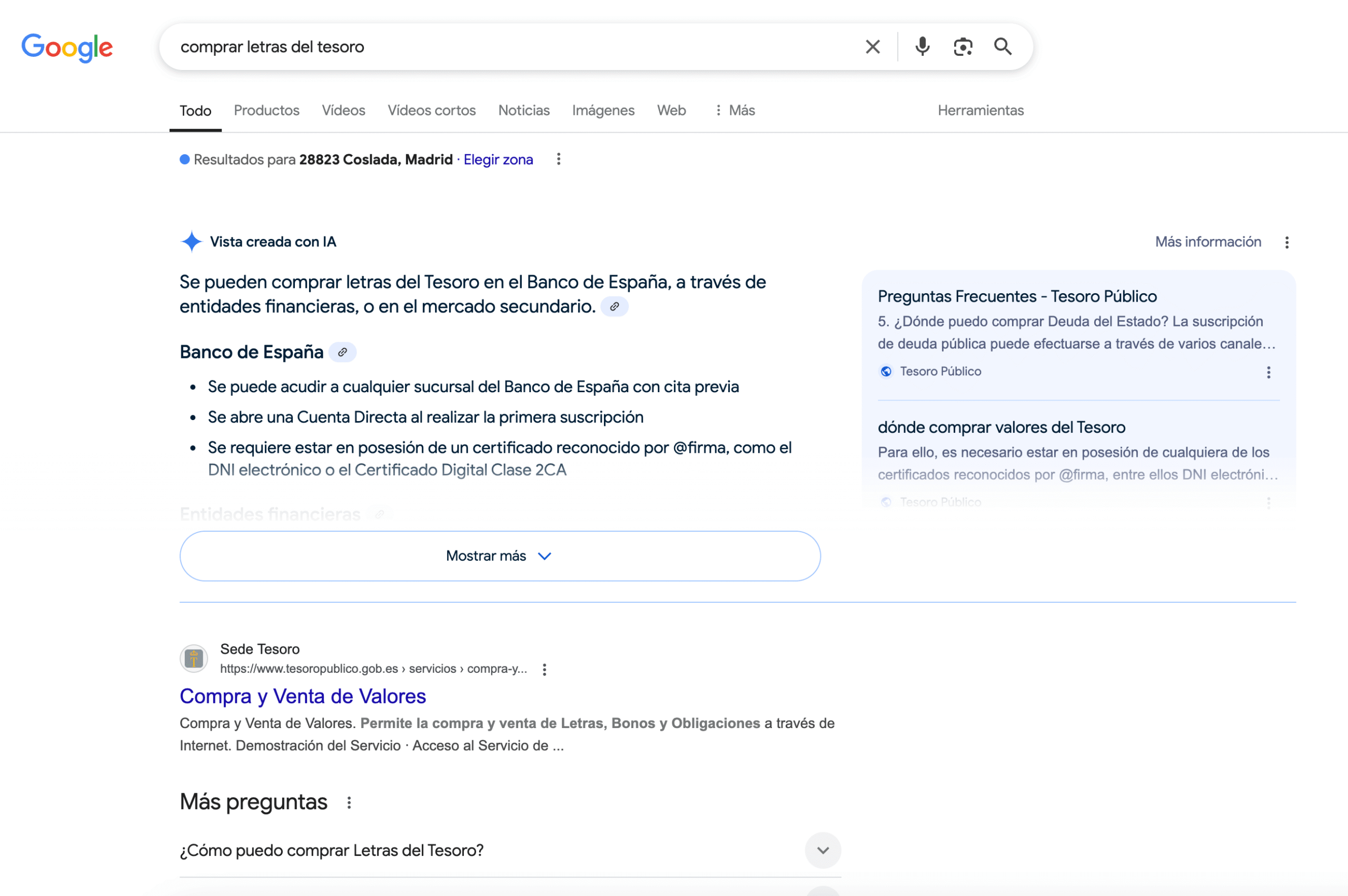Open three-dot menu next to Más información

tap(1287, 242)
